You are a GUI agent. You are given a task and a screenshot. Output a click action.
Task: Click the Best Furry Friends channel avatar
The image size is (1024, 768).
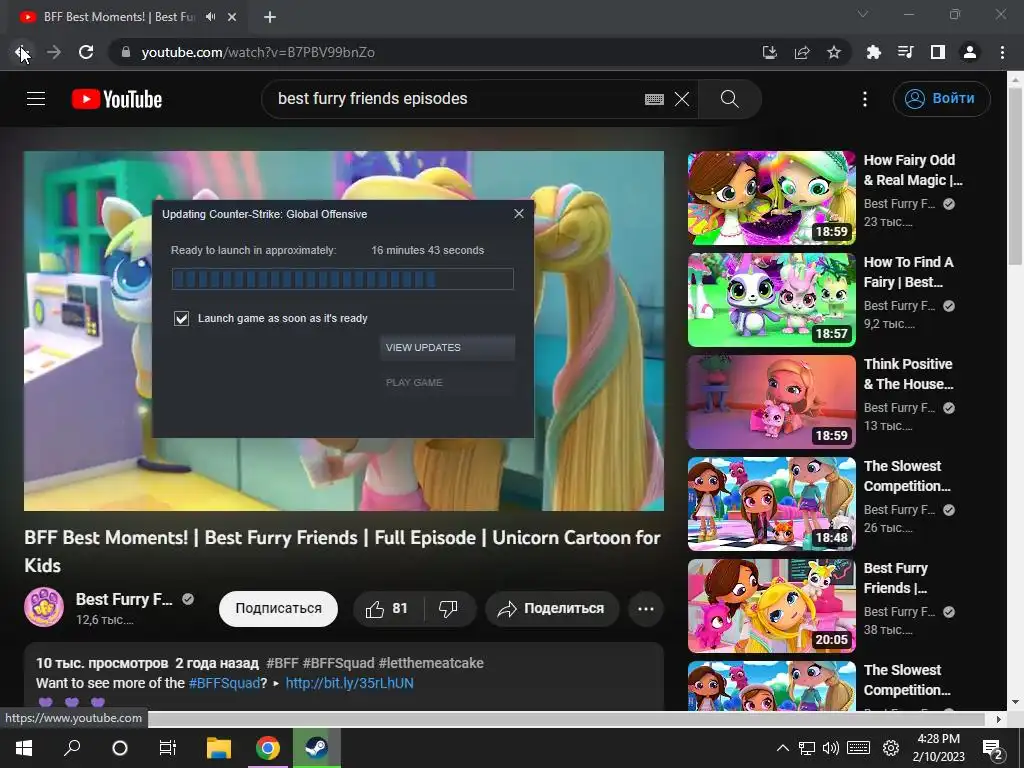44,607
